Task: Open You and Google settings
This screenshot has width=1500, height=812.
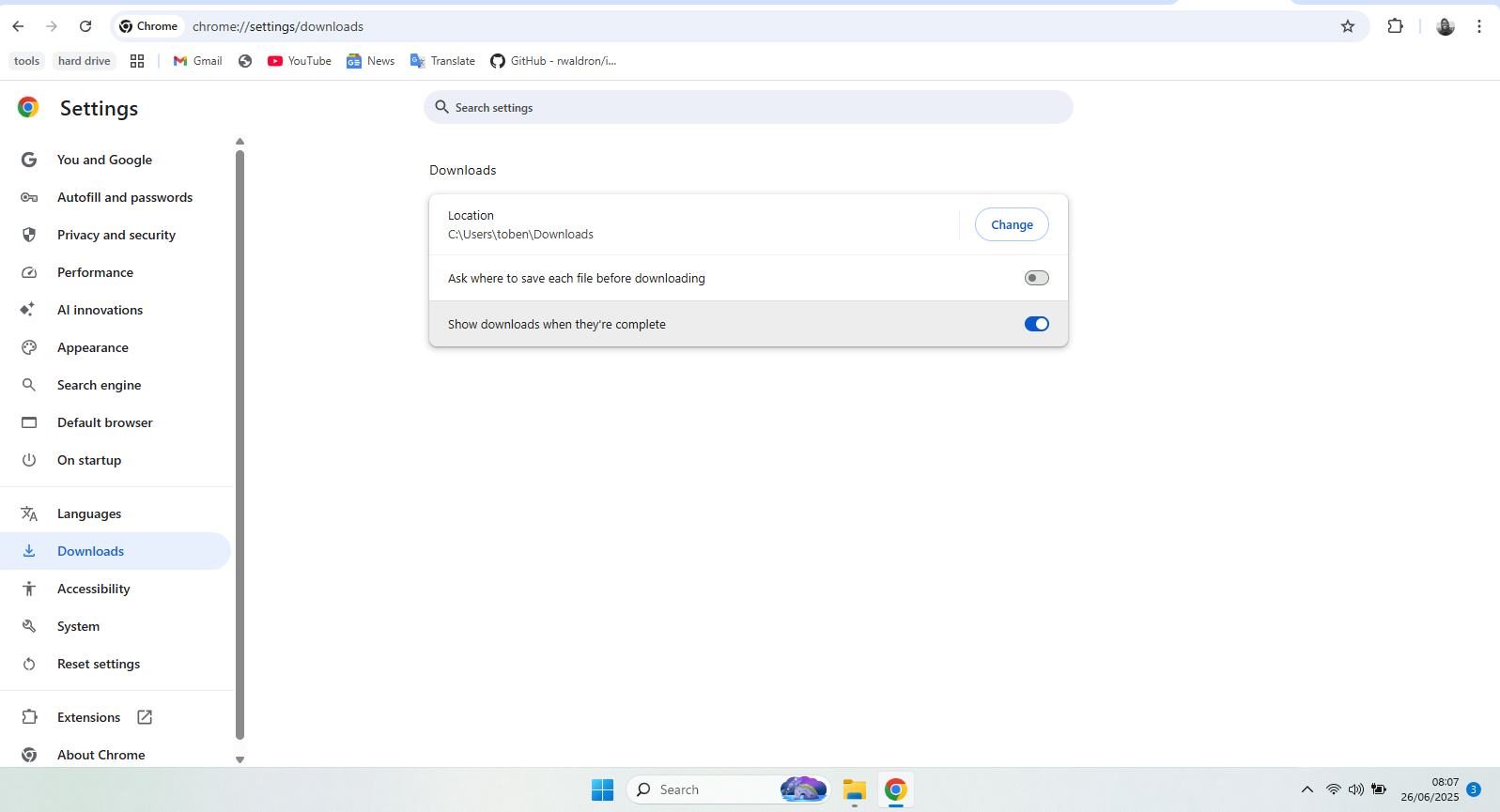Action: pos(104,160)
